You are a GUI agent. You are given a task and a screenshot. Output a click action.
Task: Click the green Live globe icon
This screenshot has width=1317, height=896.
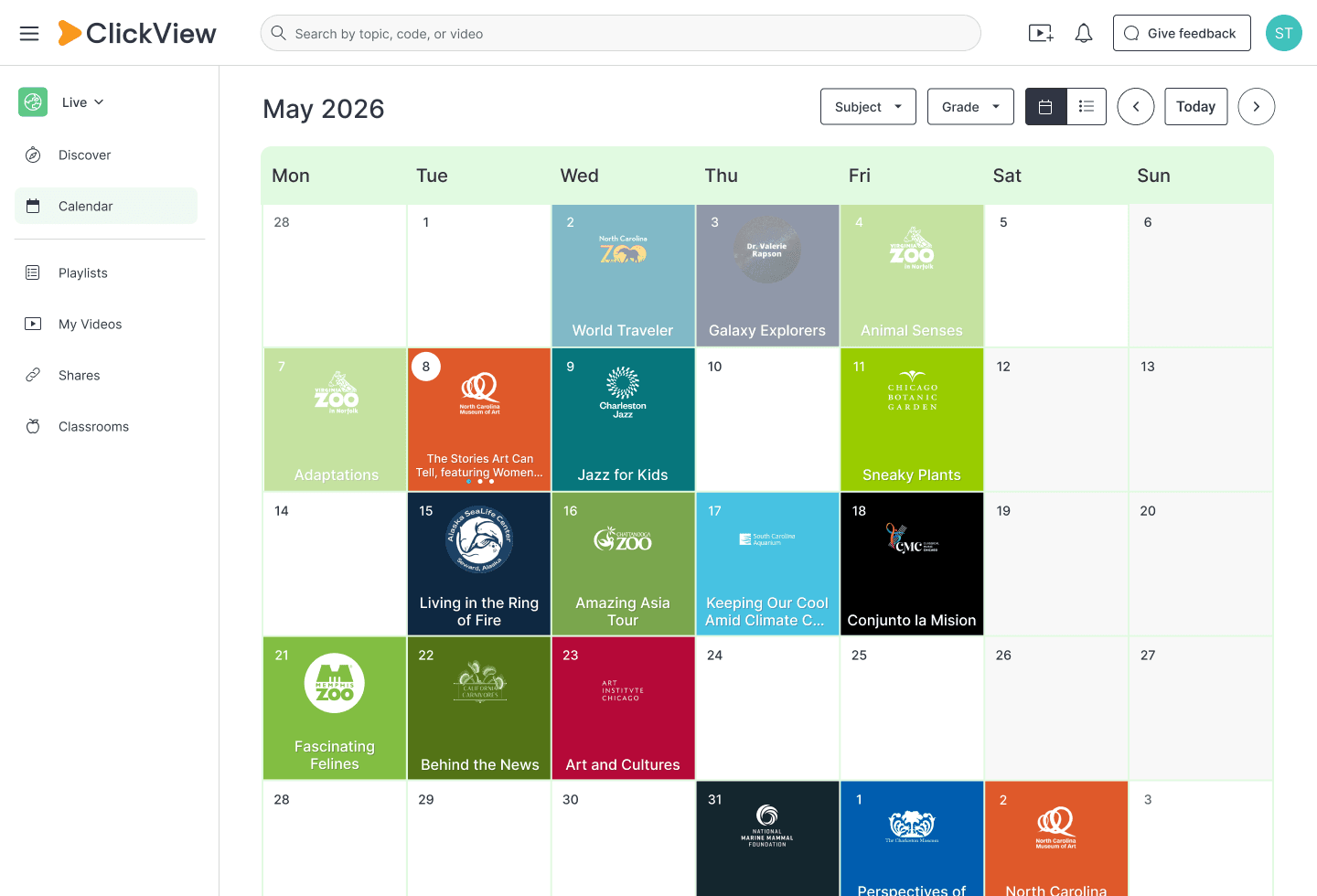[x=33, y=102]
